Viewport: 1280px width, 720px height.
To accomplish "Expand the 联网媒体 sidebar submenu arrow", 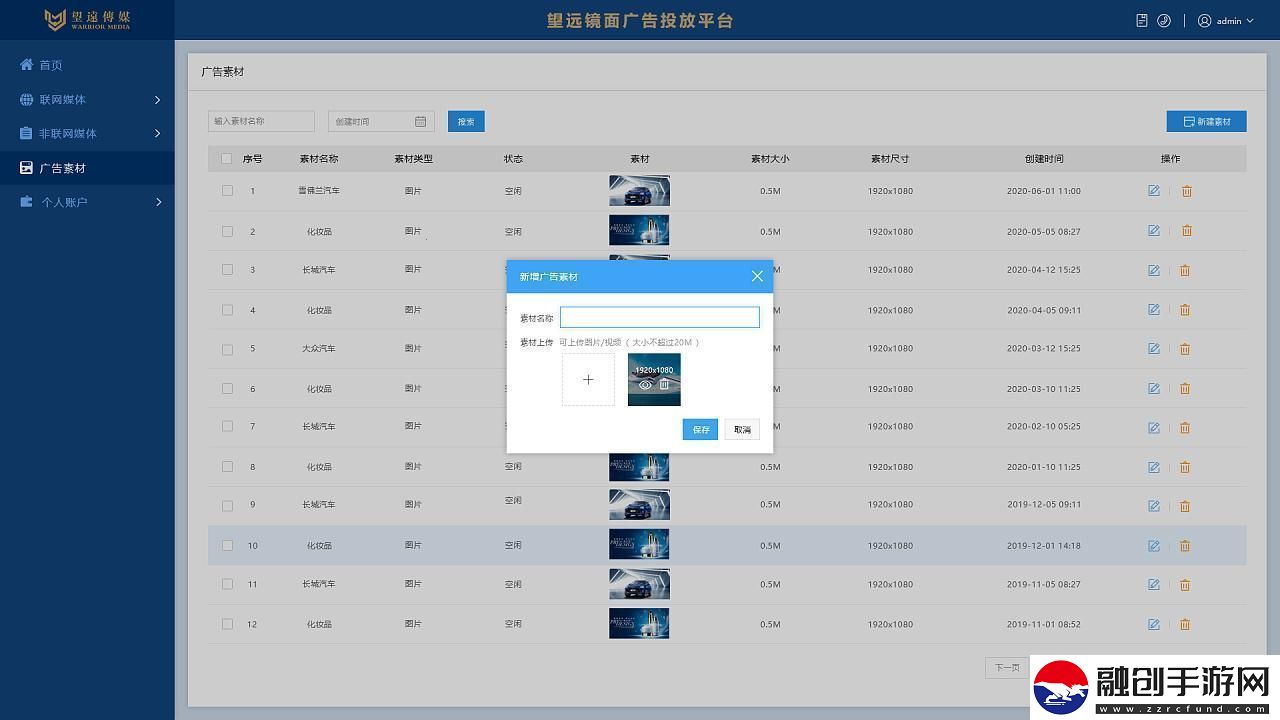I will (x=158, y=100).
